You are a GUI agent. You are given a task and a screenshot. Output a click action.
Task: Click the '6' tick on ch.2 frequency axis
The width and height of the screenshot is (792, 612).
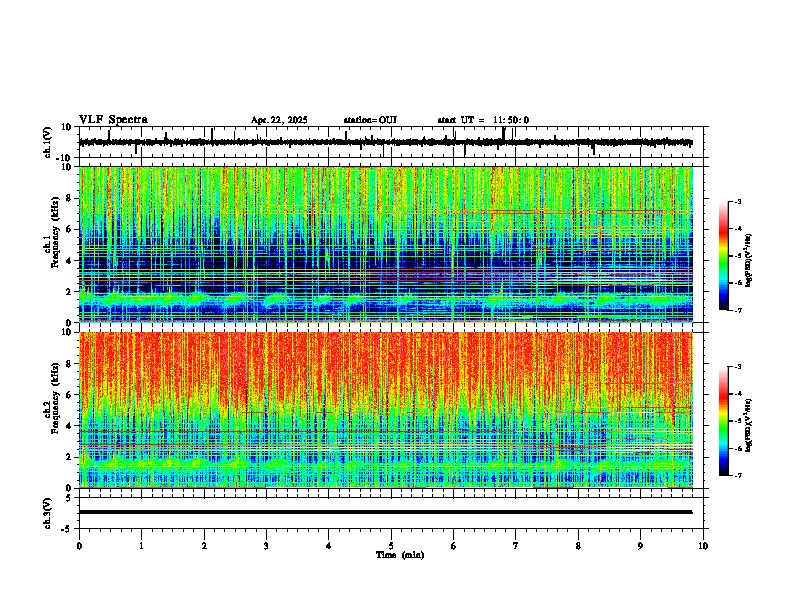coord(70,395)
